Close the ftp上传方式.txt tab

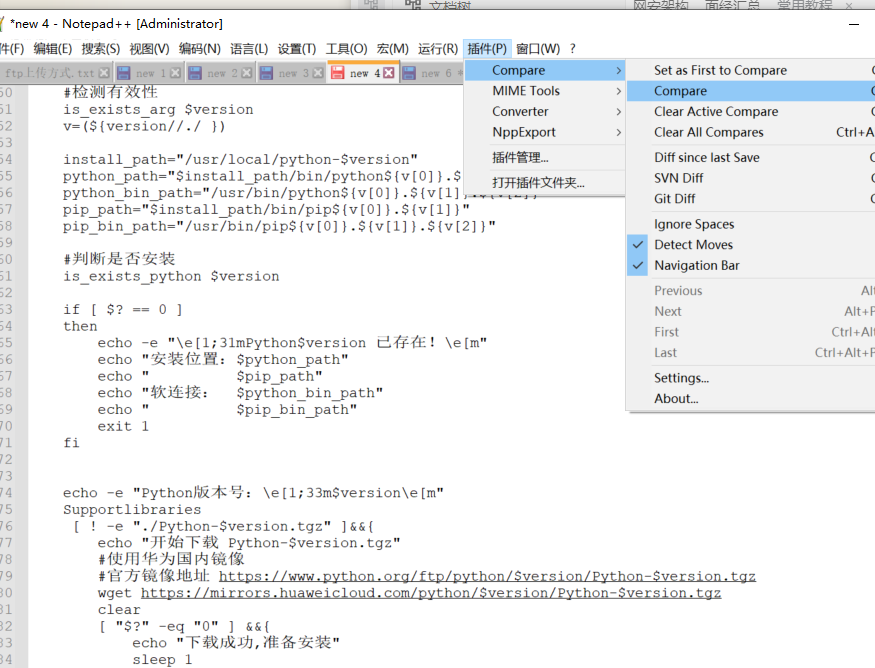click(103, 72)
